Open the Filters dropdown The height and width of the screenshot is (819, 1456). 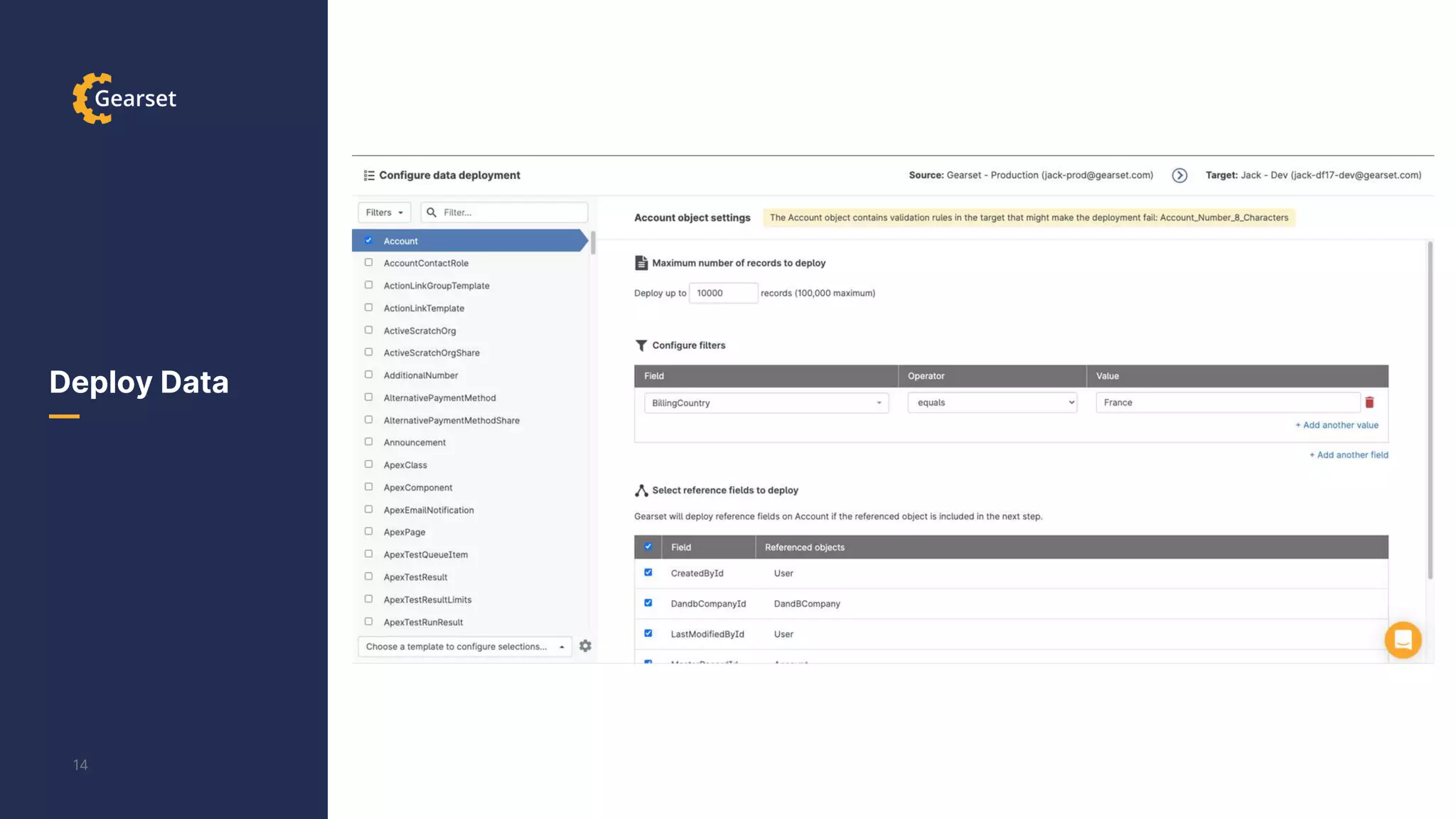[384, 213]
